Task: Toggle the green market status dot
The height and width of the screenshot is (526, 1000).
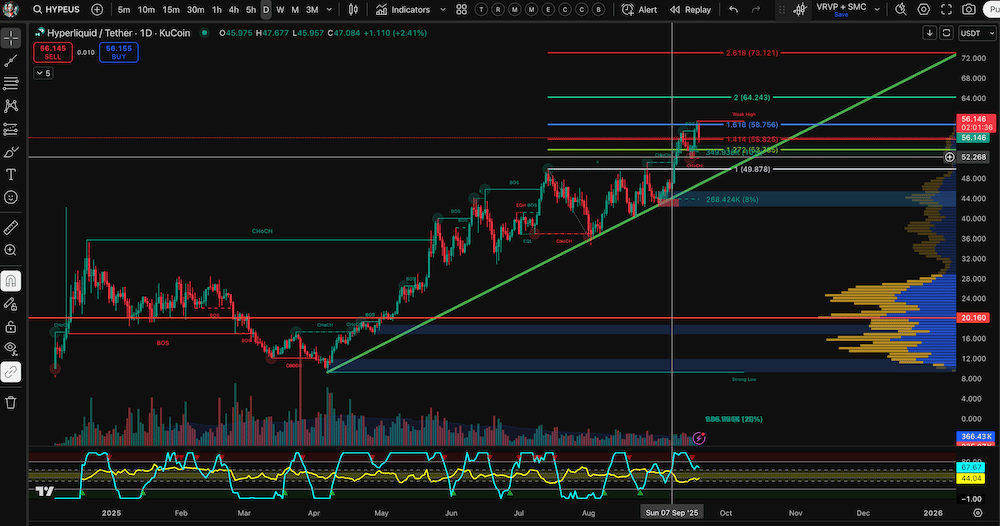Action: click(204, 33)
